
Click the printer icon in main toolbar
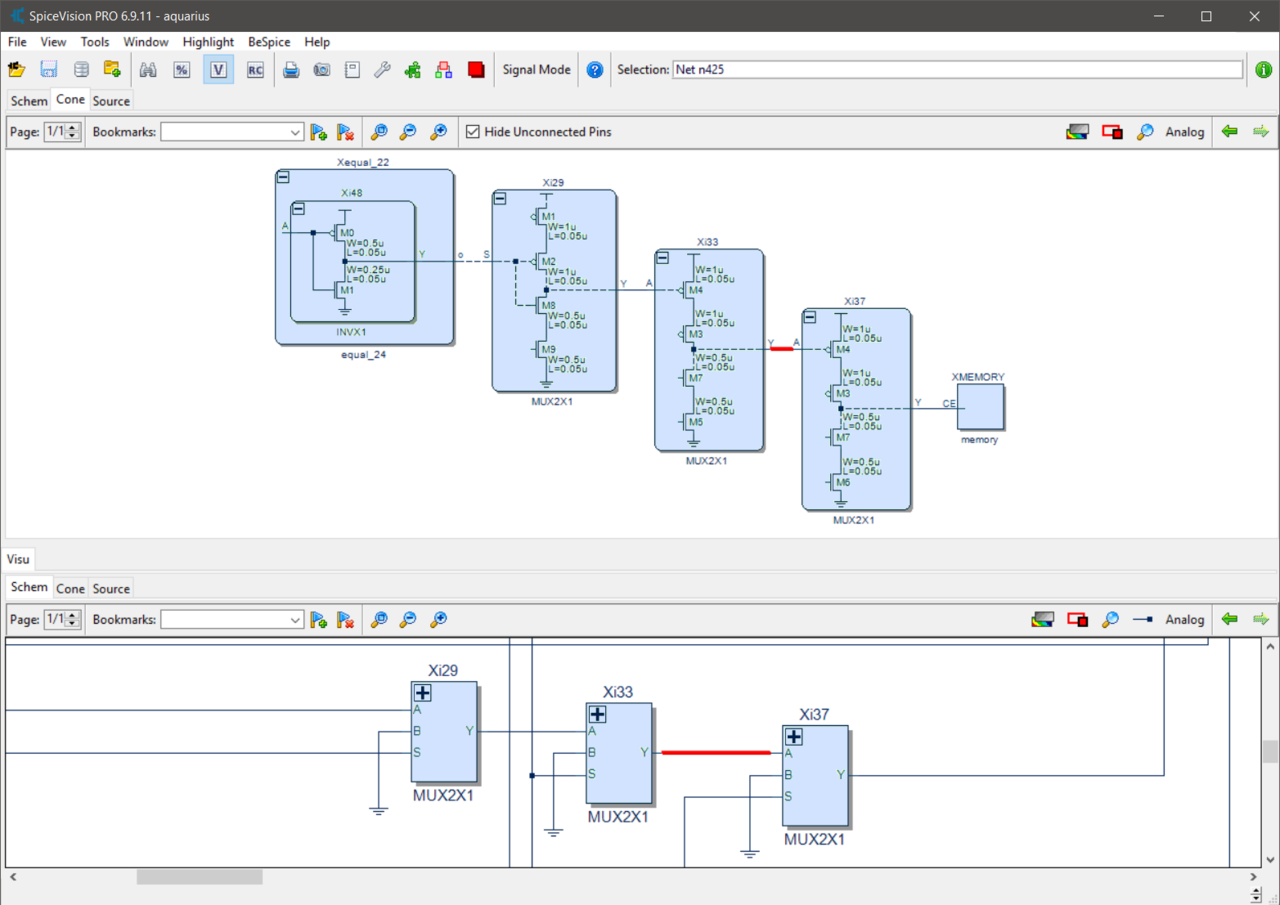[291, 70]
